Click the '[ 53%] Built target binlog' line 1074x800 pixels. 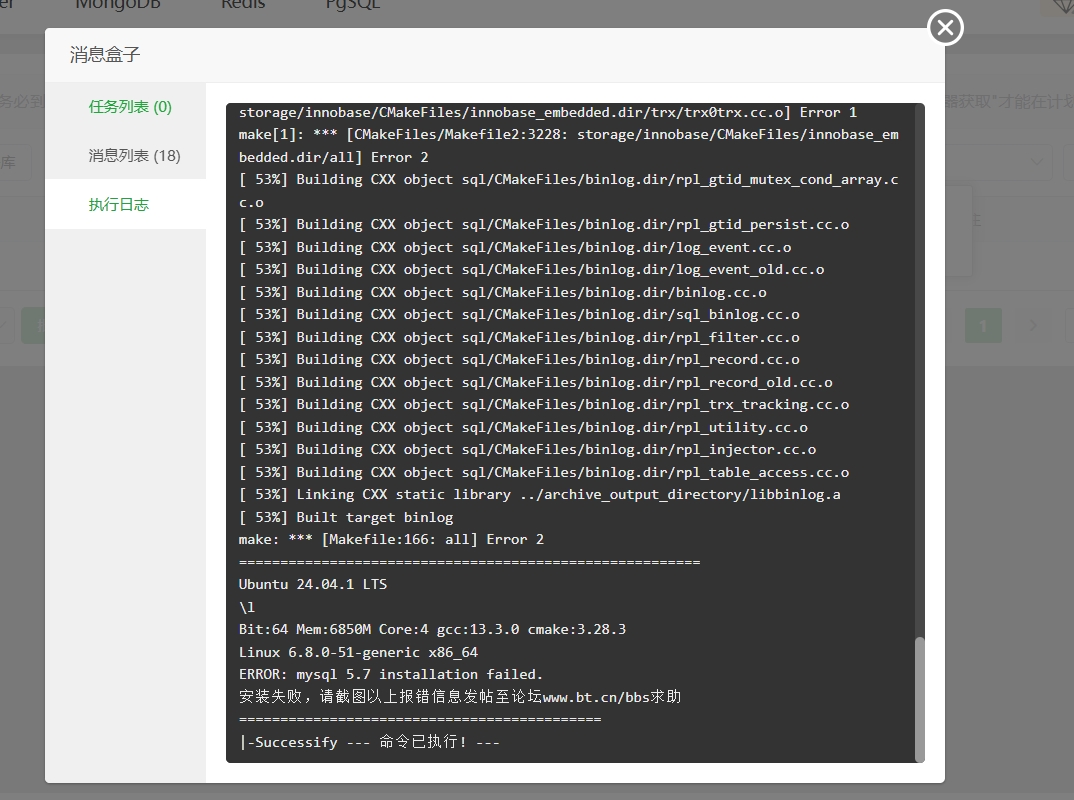pos(346,517)
